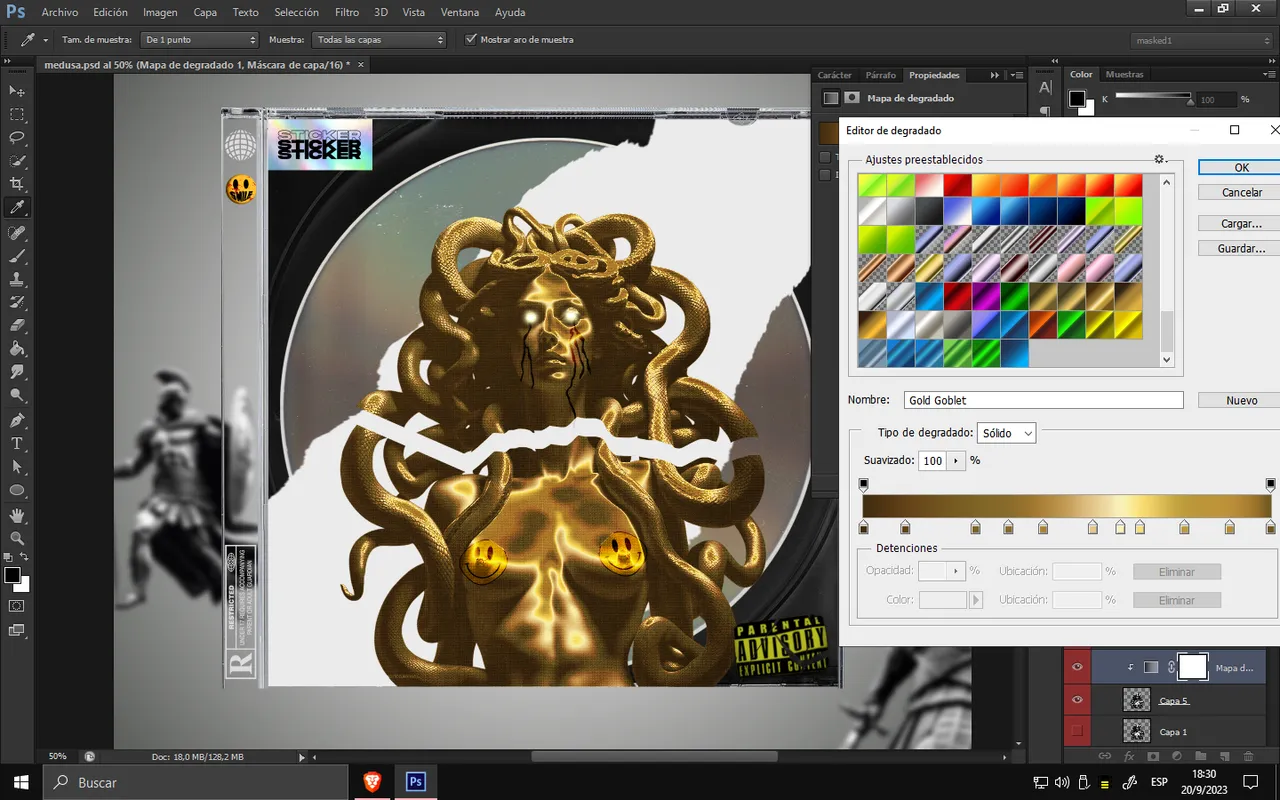Image resolution: width=1280 pixels, height=800 pixels.
Task: Open the Tam. de muestra dropdown
Action: [x=199, y=40]
